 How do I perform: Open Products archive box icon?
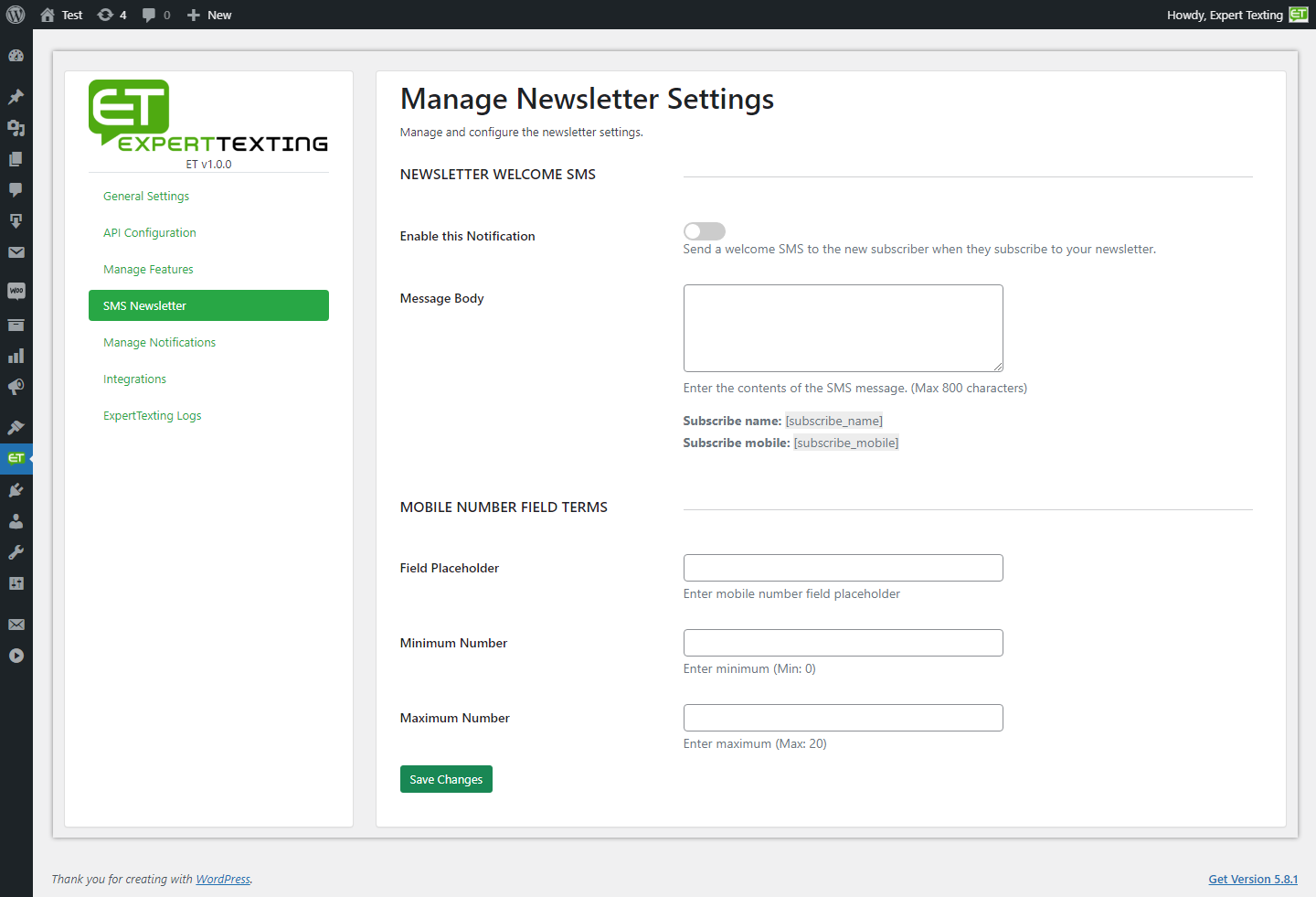point(16,325)
